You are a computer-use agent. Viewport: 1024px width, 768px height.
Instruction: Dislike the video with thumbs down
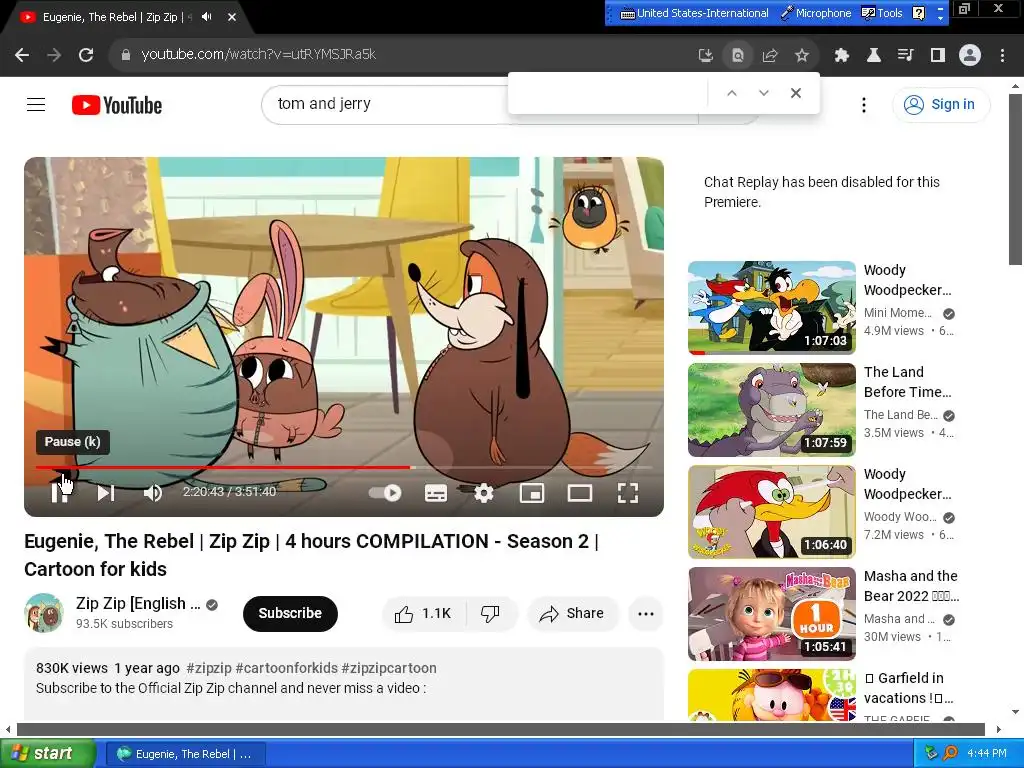coord(490,614)
